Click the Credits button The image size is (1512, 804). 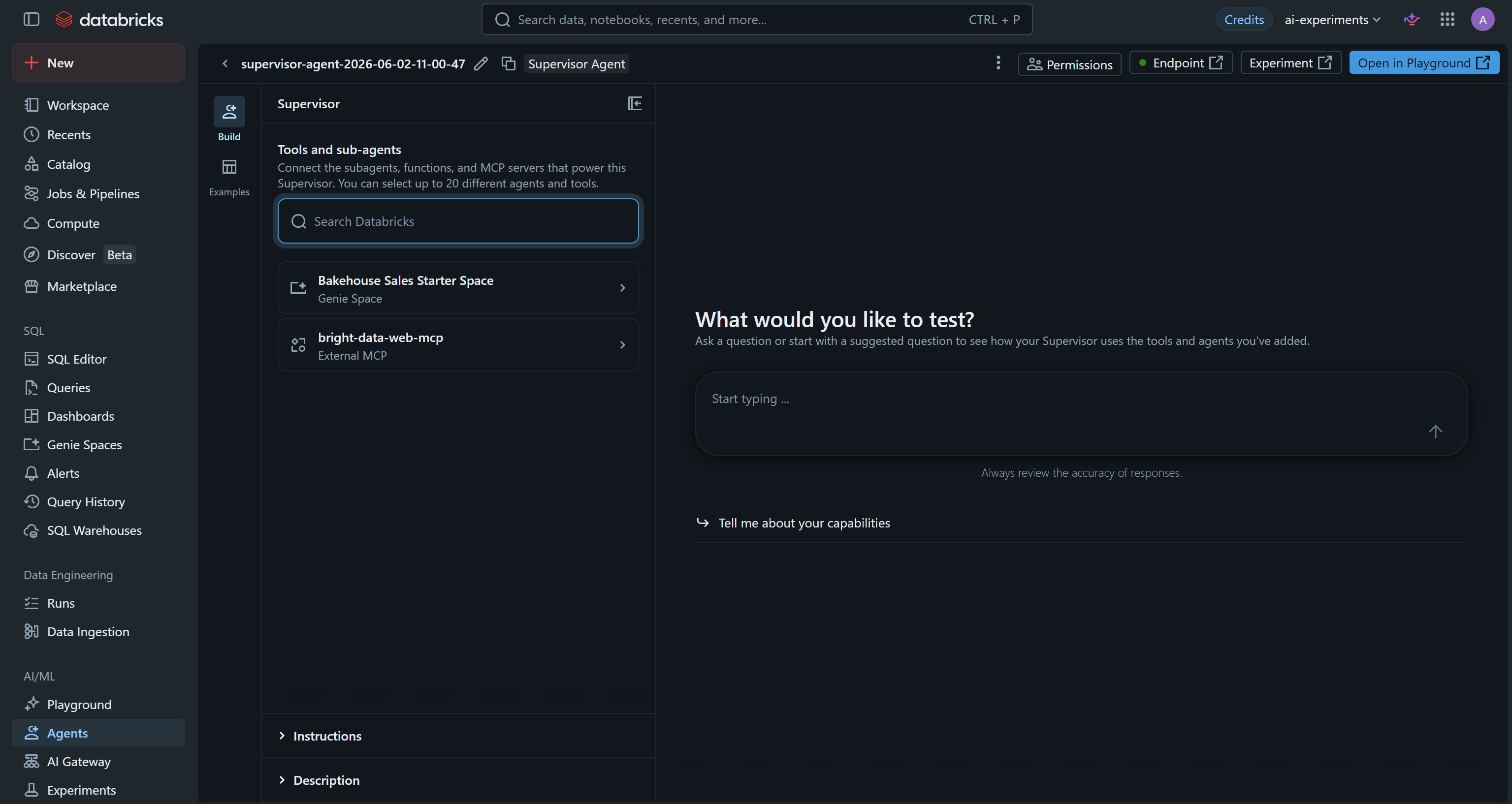[1244, 19]
